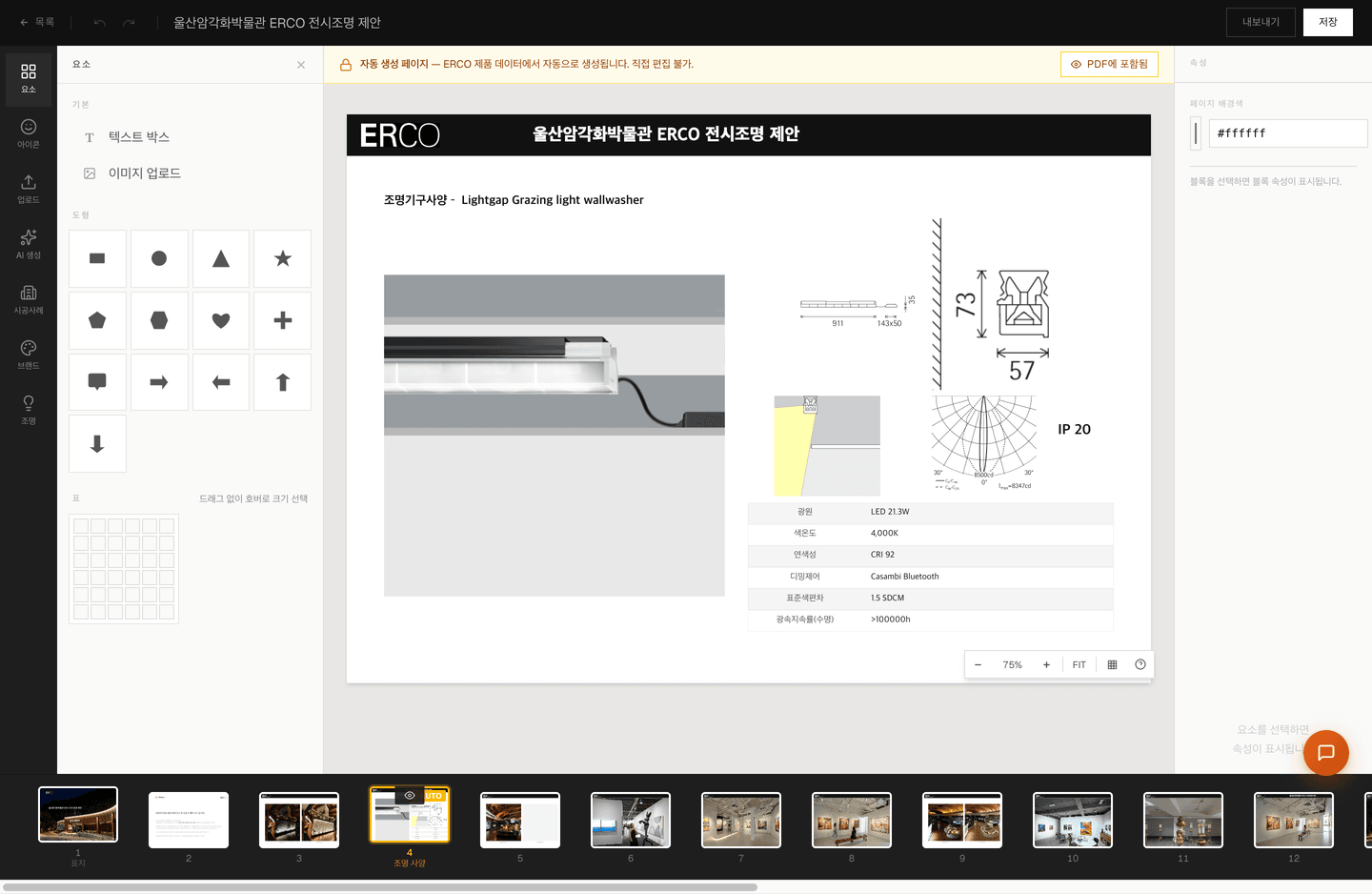Click the 내보내기 export button
This screenshot has height=894, width=1372.
point(1261,22)
